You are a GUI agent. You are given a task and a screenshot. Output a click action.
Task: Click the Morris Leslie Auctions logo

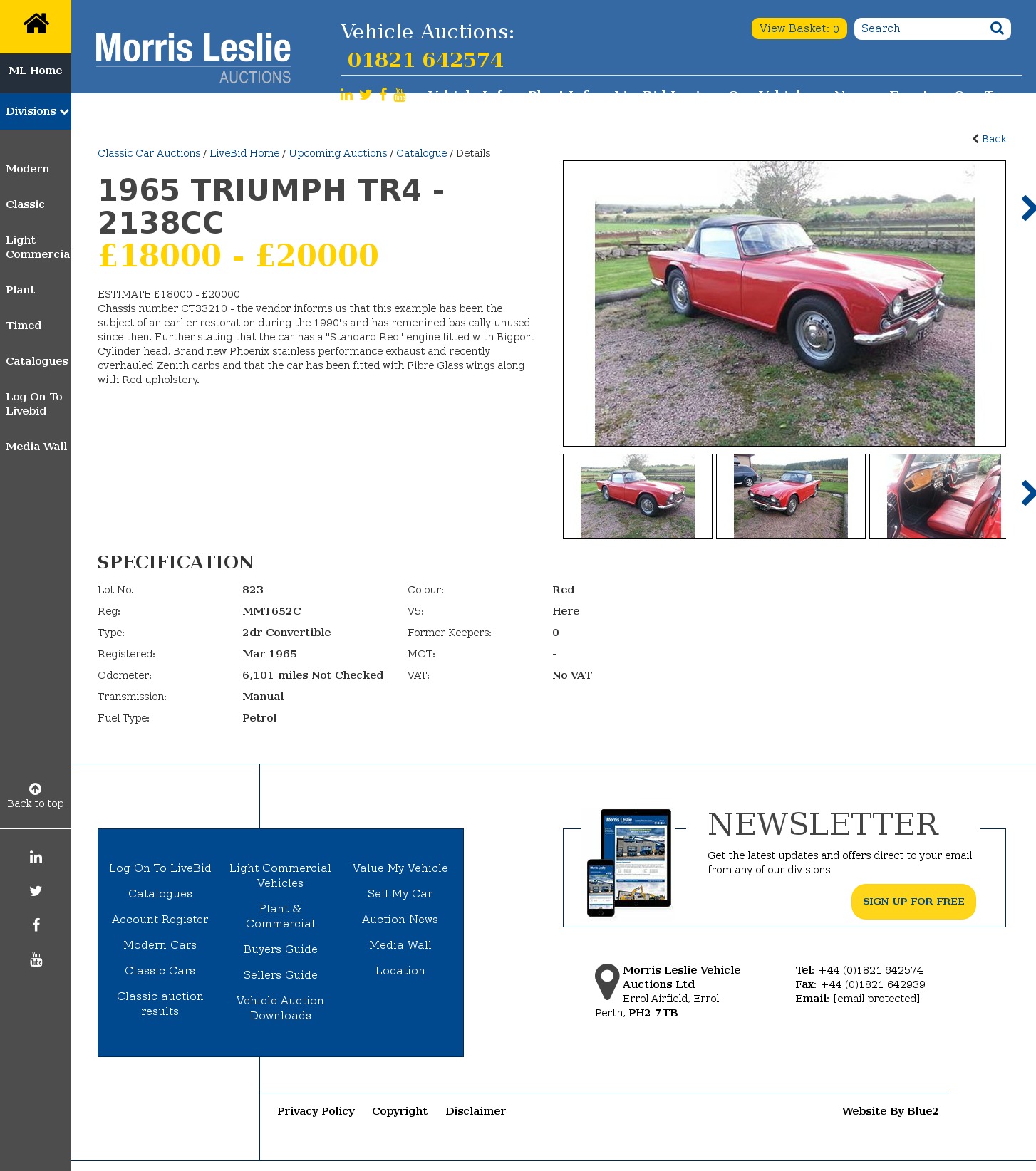pyautogui.click(x=193, y=58)
